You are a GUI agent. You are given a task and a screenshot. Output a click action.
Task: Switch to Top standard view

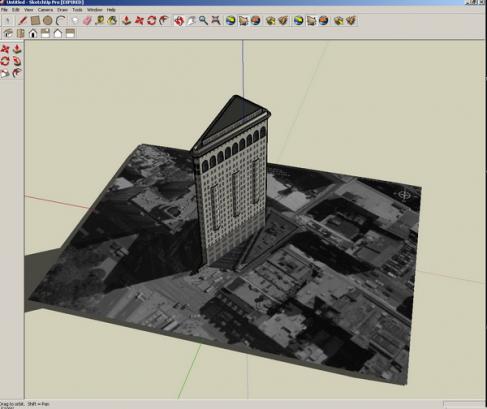(x=21, y=33)
